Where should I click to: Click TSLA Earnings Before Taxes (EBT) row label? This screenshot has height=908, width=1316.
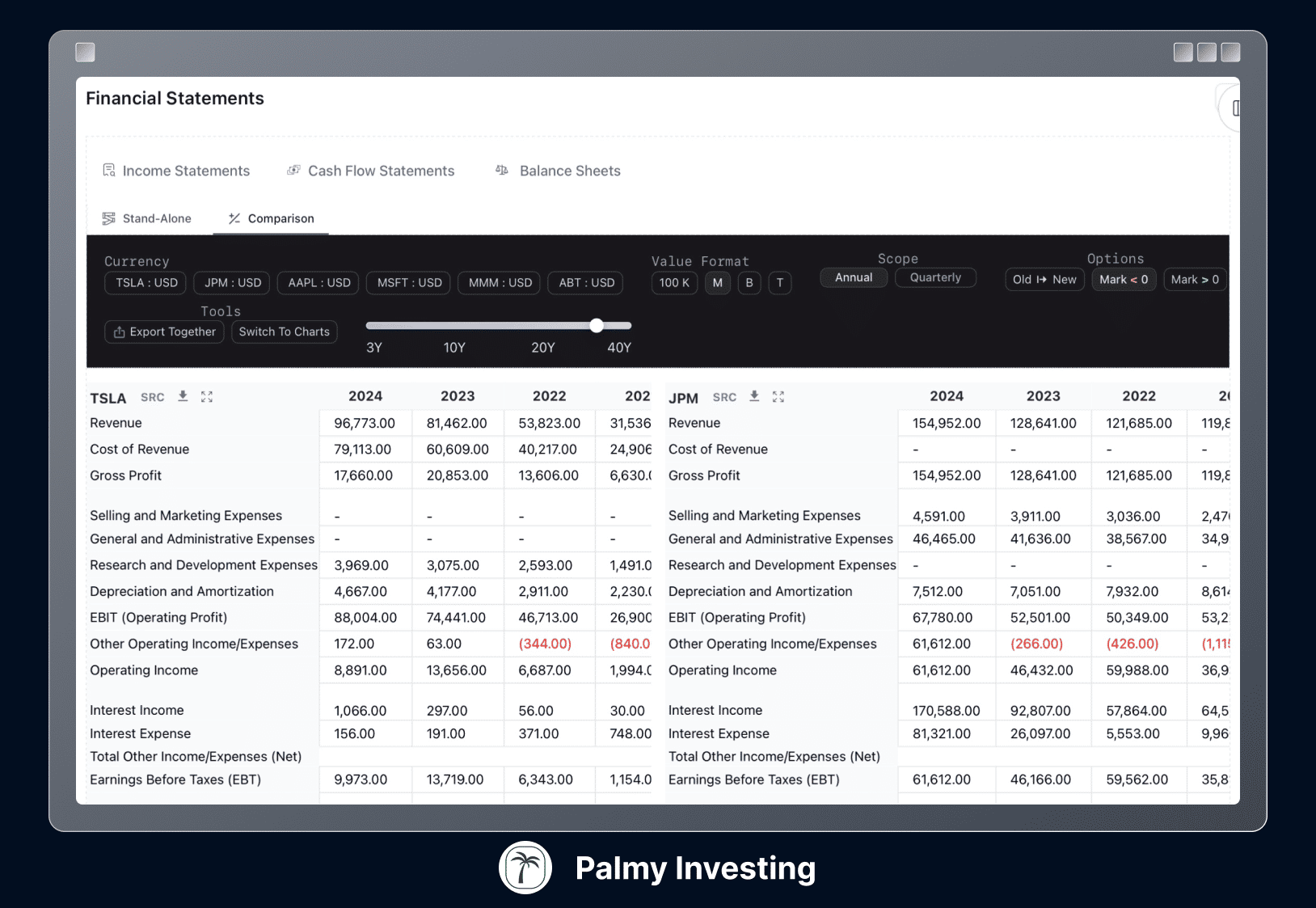pyautogui.click(x=175, y=780)
